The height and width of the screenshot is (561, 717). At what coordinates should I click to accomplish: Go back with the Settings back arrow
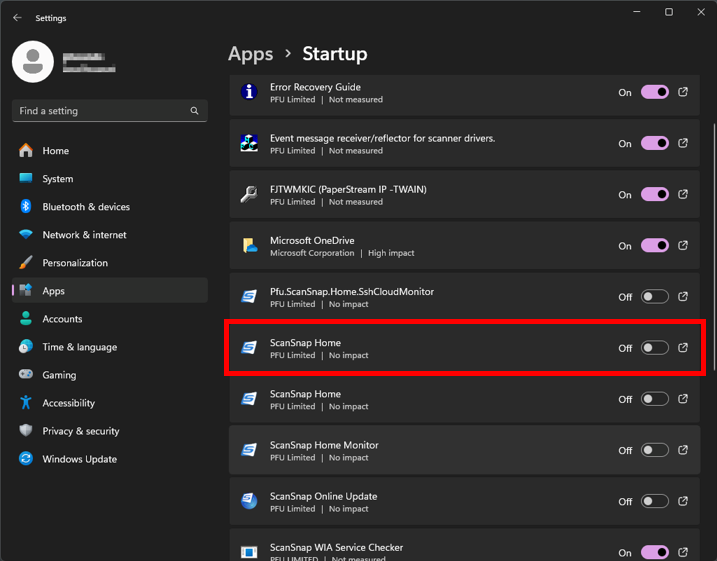(17, 17)
